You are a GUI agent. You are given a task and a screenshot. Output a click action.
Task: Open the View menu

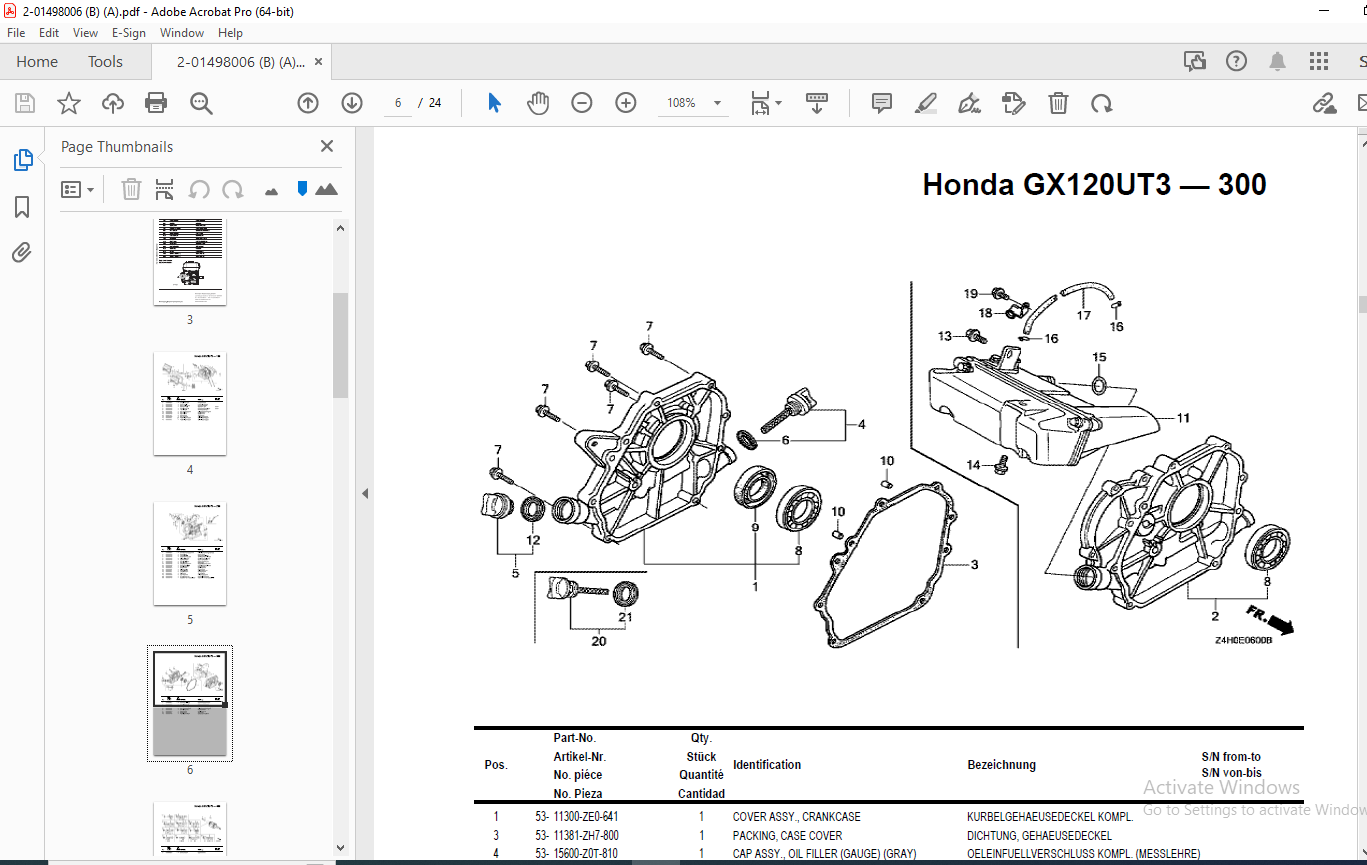point(86,33)
